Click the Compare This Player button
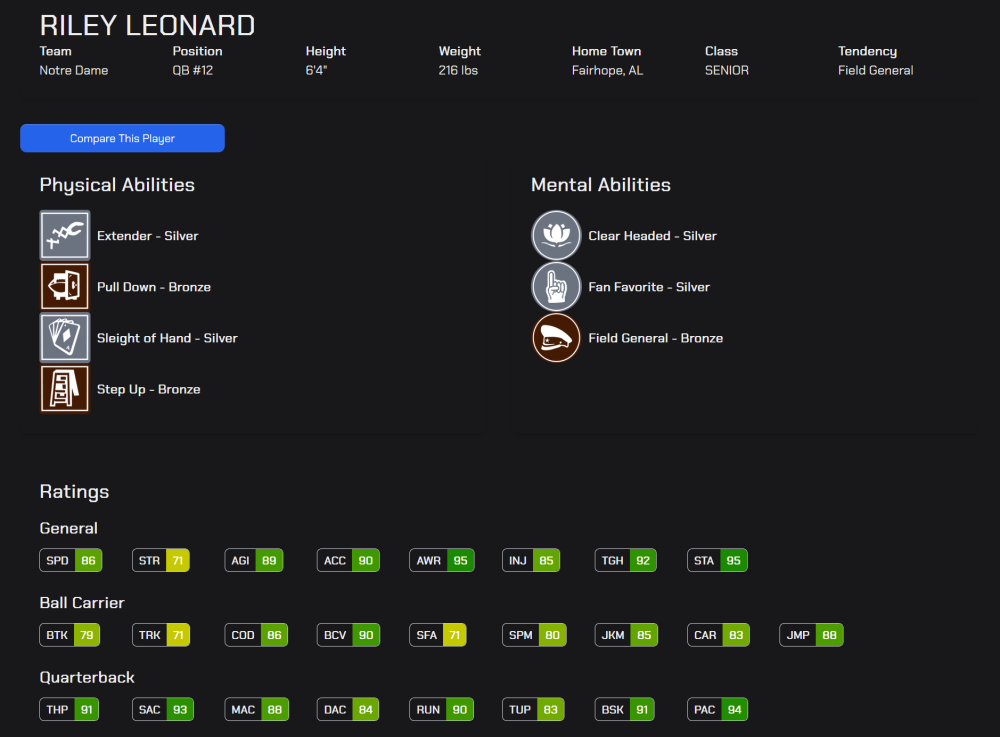The height and width of the screenshot is (737, 1000). pos(122,138)
